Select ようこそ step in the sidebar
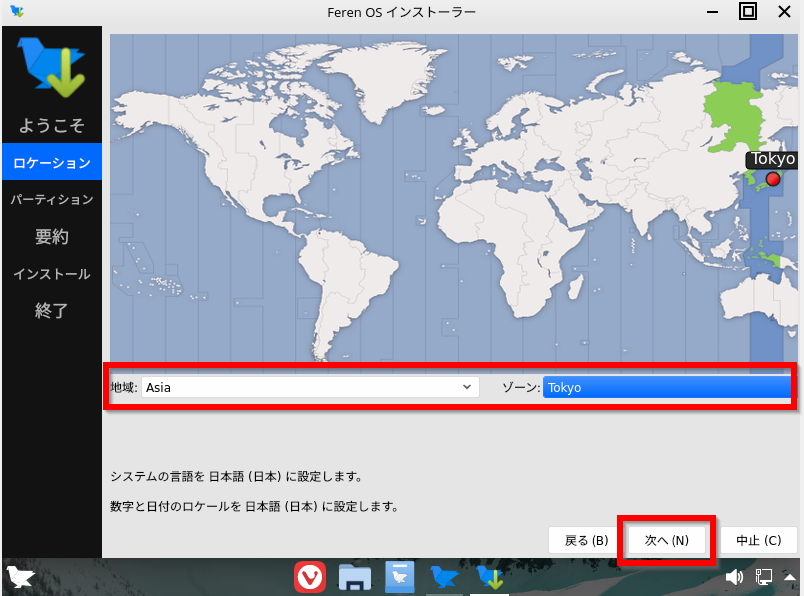804x596 pixels. (x=52, y=126)
